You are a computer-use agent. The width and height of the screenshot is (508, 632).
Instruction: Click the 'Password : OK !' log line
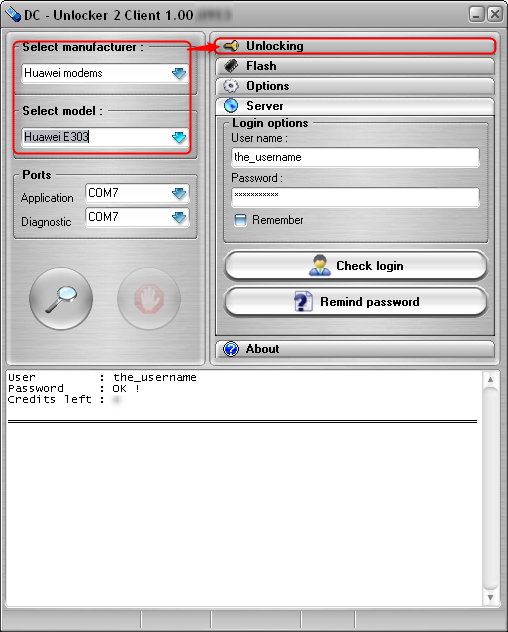[74, 389]
